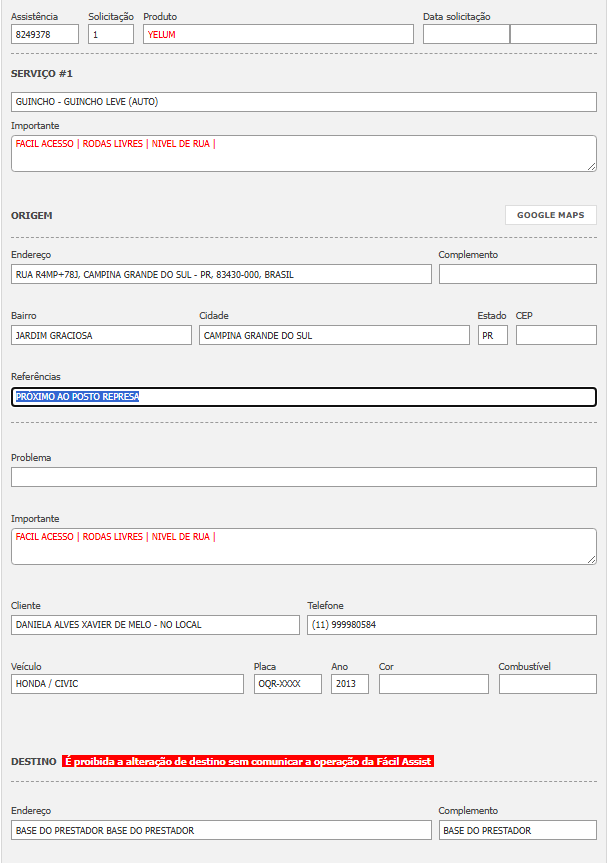This screenshot has height=863, width=613.
Task: Focus the Produto field showing YELUM
Action: click(278, 34)
